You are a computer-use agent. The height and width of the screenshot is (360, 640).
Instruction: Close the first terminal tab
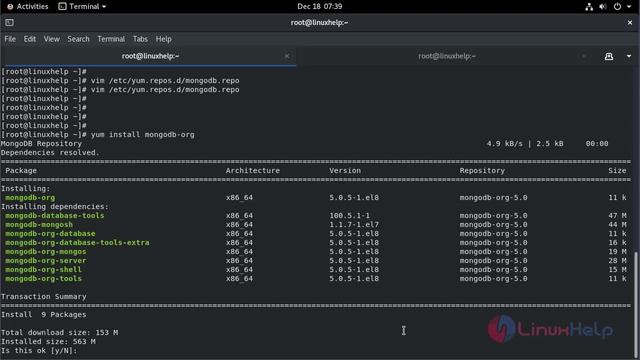pos(287,56)
